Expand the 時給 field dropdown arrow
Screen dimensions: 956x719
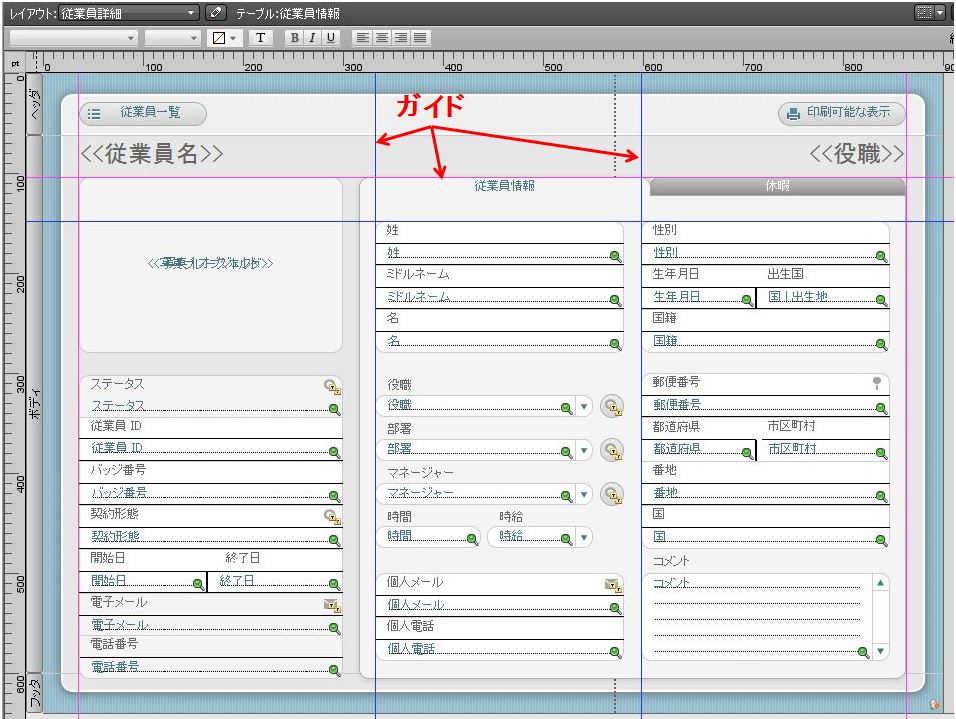pos(583,538)
